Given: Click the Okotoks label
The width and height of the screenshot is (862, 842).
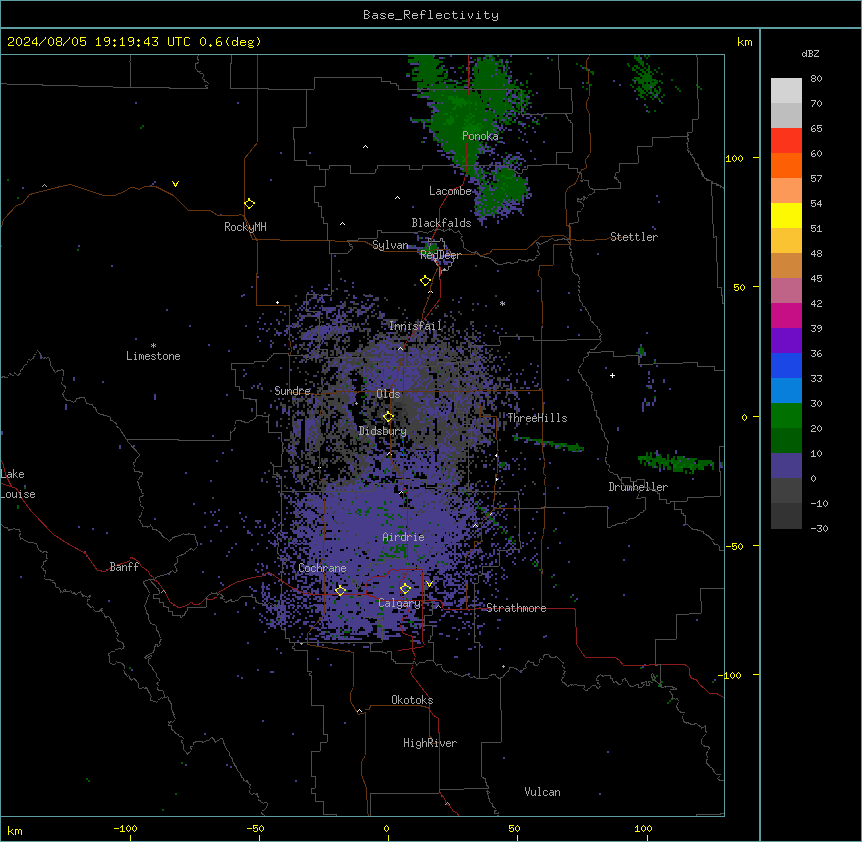Looking at the screenshot, I should (412, 700).
